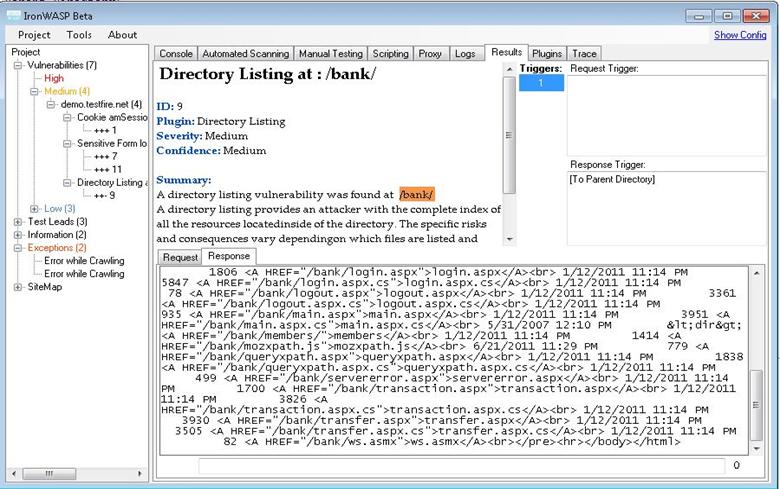Select the High vulnerabilities tree item
This screenshot has width=780, height=489.
(x=53, y=78)
